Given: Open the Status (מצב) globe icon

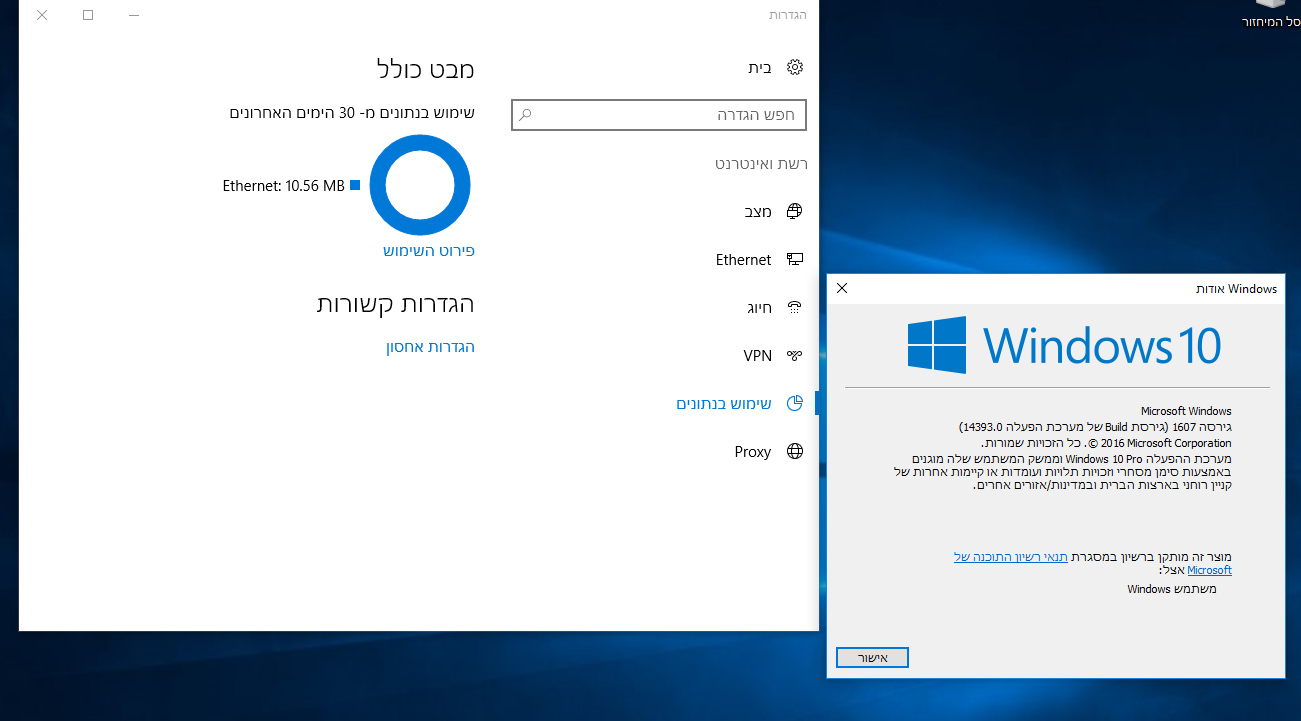Looking at the screenshot, I should click(795, 211).
